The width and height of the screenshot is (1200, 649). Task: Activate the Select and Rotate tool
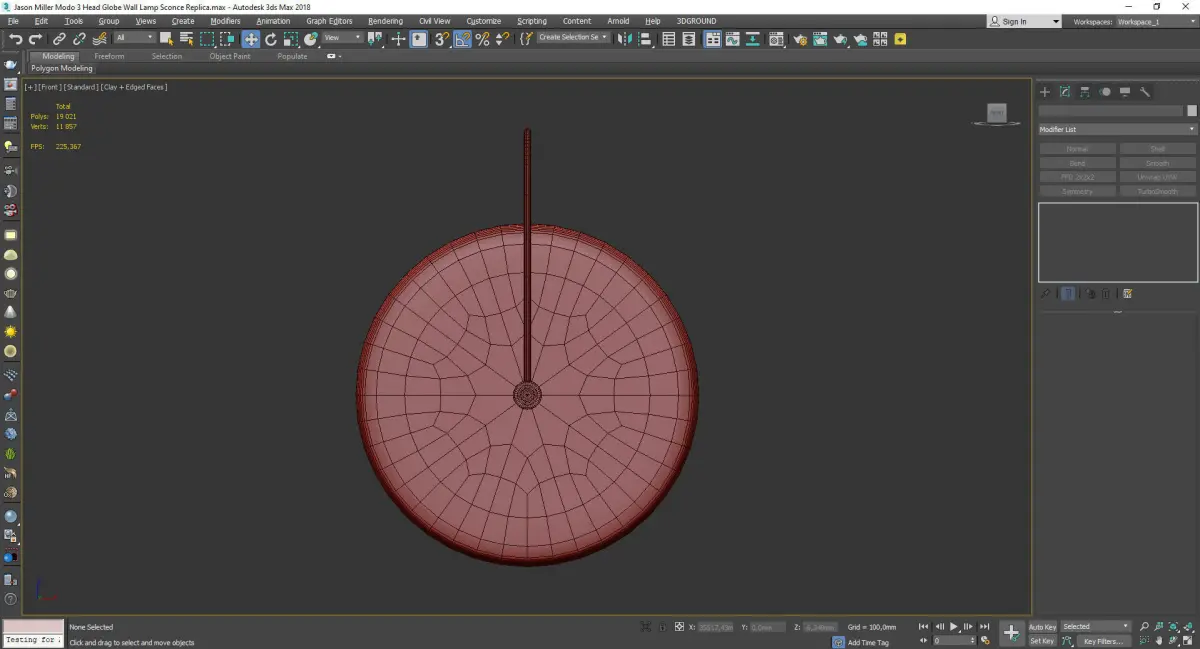point(270,39)
